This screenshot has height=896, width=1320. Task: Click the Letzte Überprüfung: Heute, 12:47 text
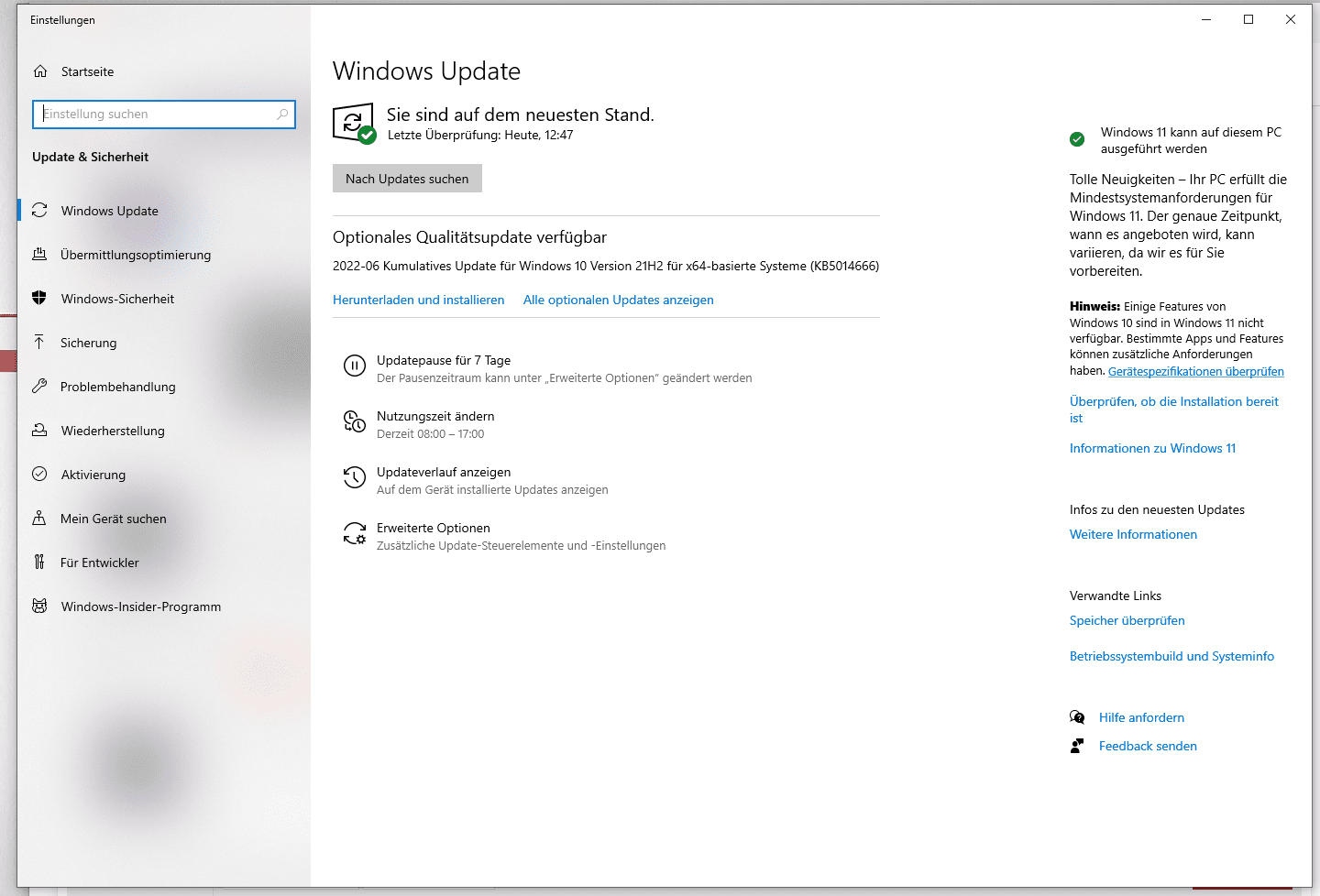click(x=480, y=135)
